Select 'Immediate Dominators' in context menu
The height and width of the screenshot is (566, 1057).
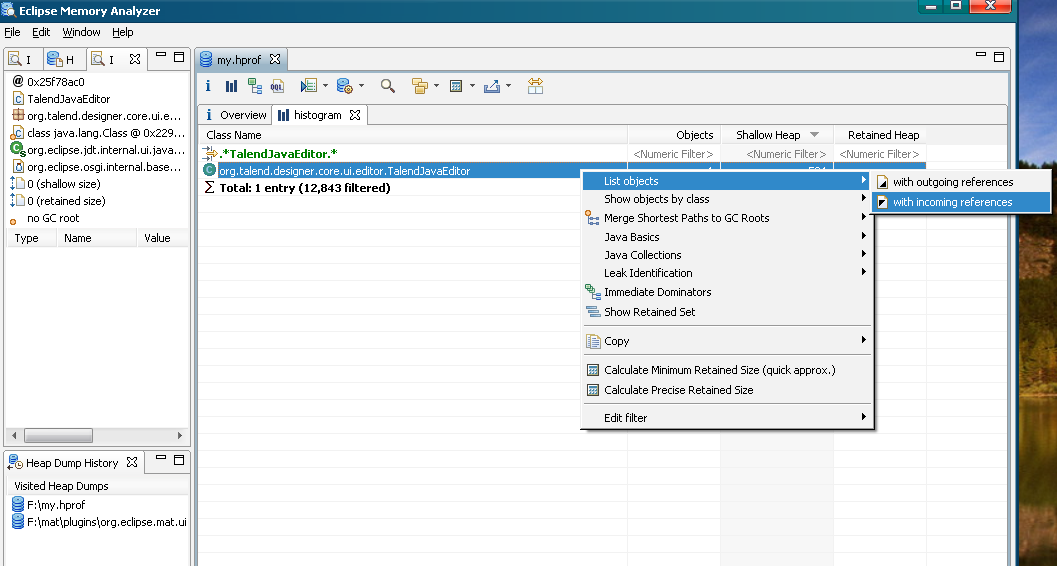657,292
